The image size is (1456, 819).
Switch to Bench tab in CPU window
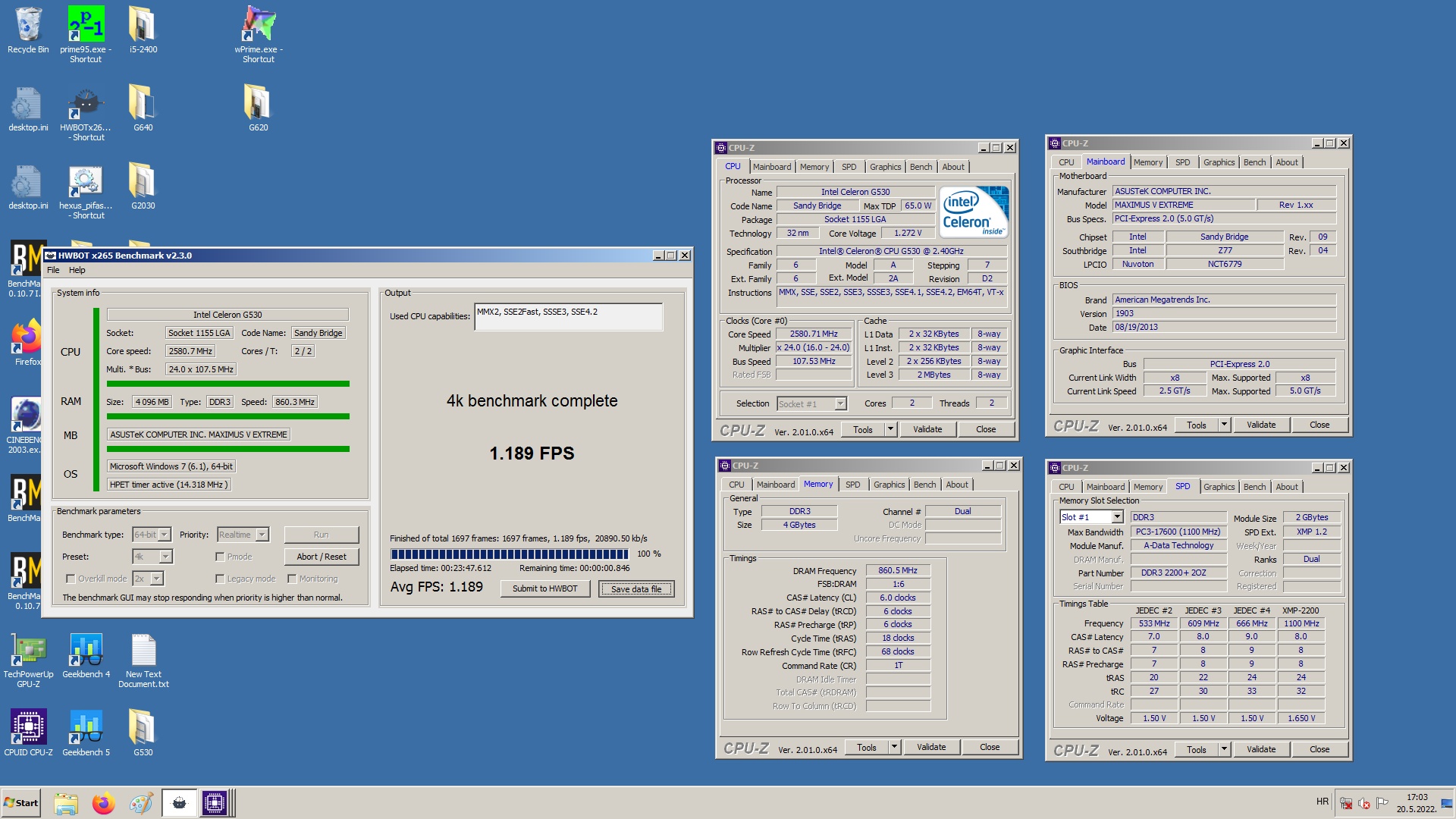(921, 167)
